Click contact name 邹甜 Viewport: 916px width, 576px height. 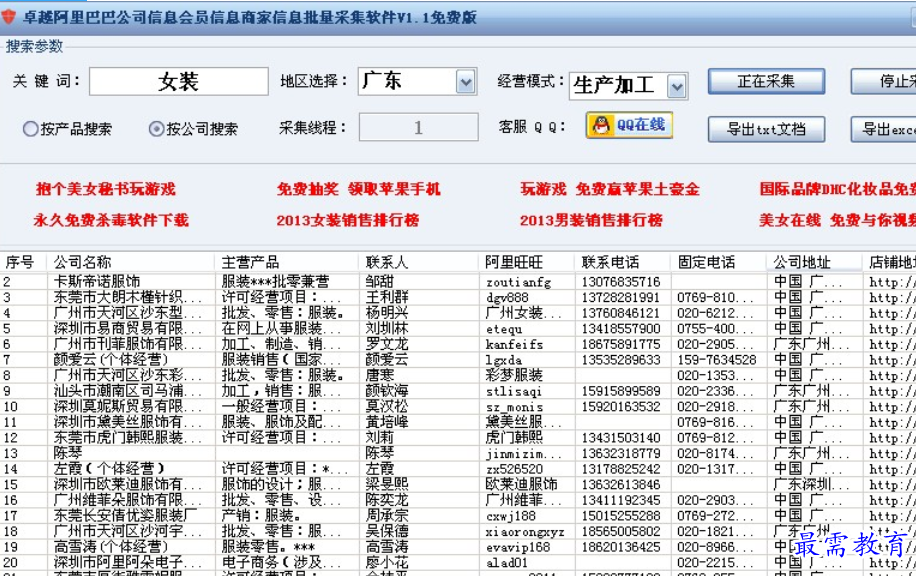tap(380, 282)
